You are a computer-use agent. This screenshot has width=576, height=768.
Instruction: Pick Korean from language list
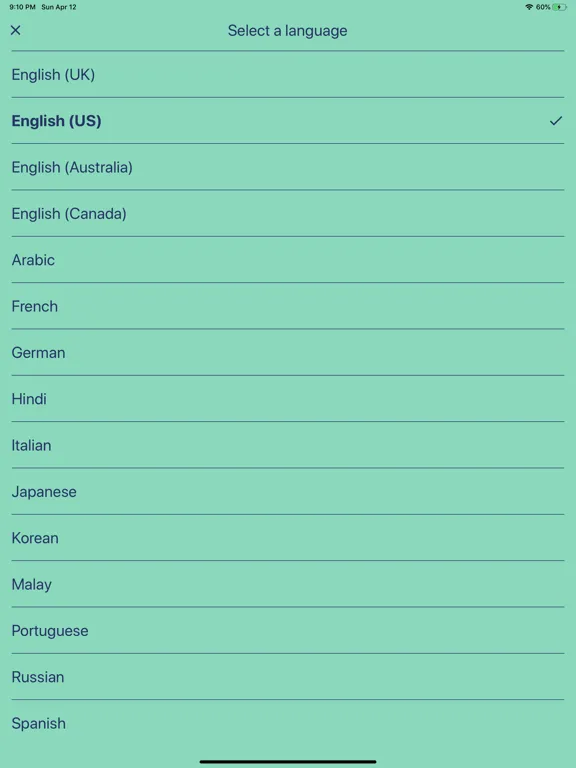click(288, 538)
